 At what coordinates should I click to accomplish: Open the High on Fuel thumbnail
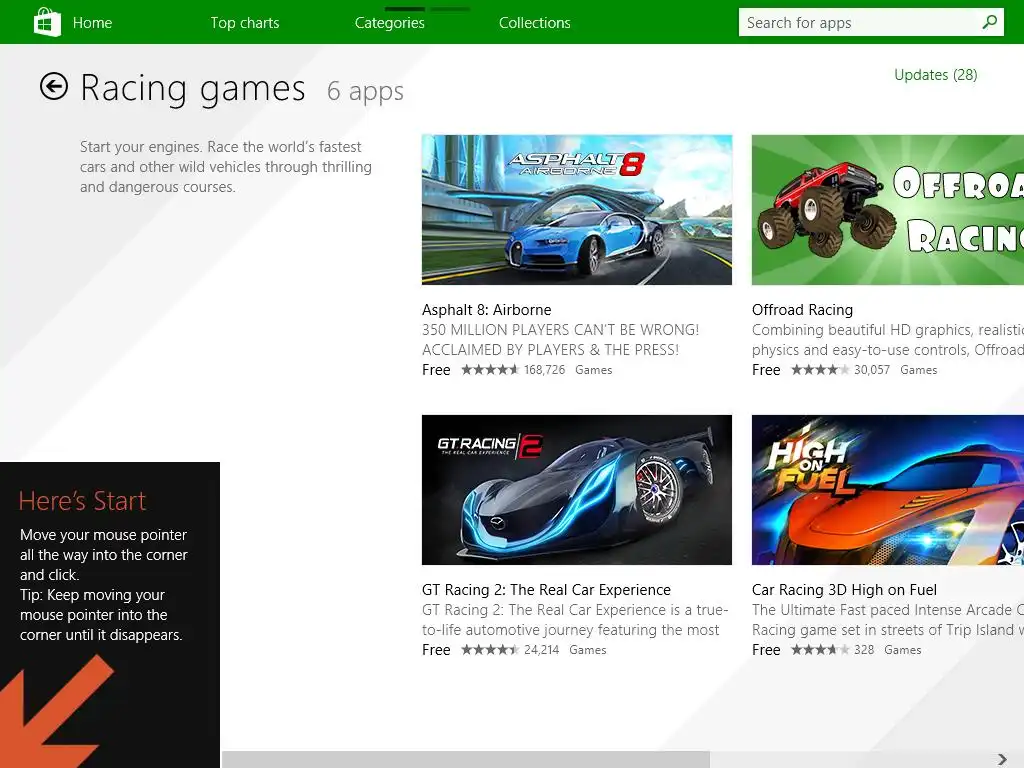coord(888,490)
